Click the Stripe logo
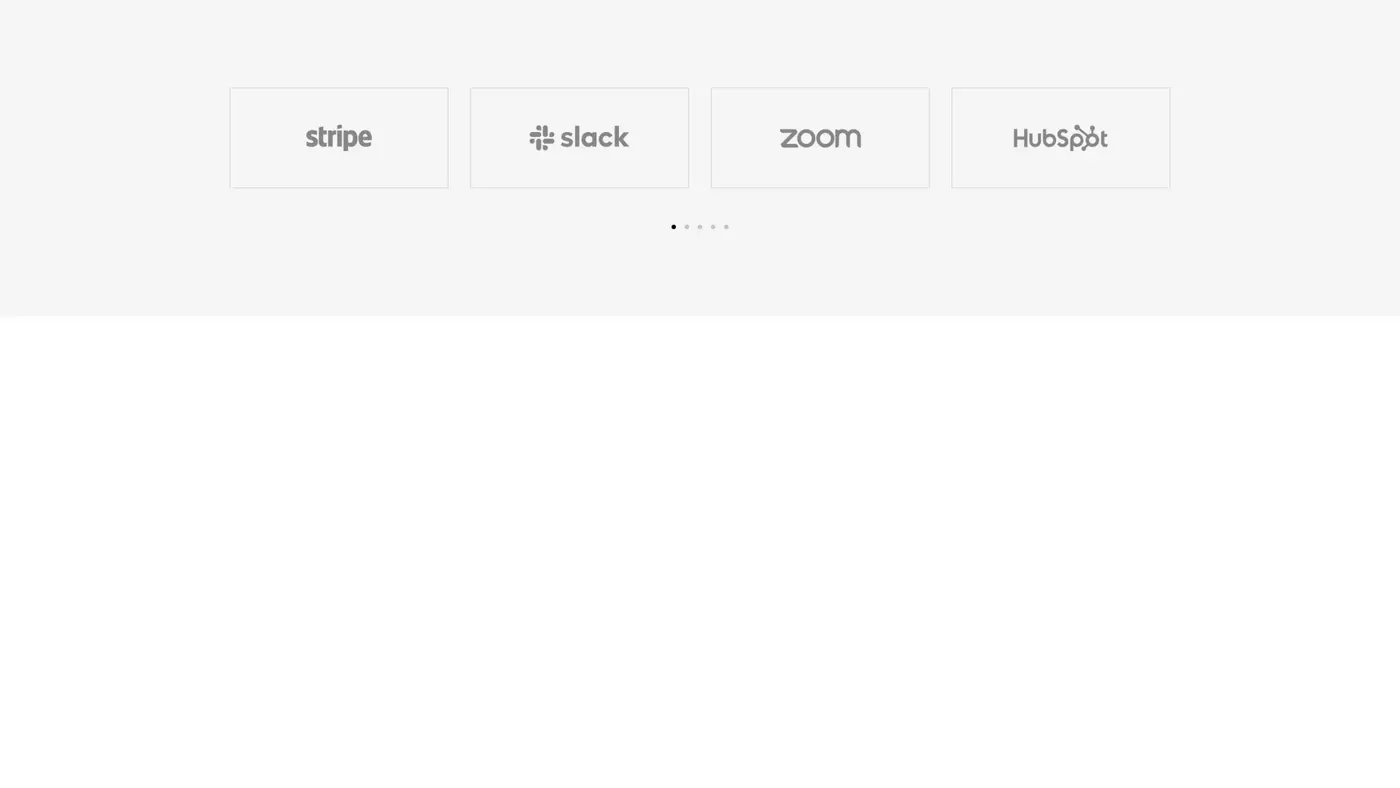This screenshot has width=1400, height=788. [339, 138]
